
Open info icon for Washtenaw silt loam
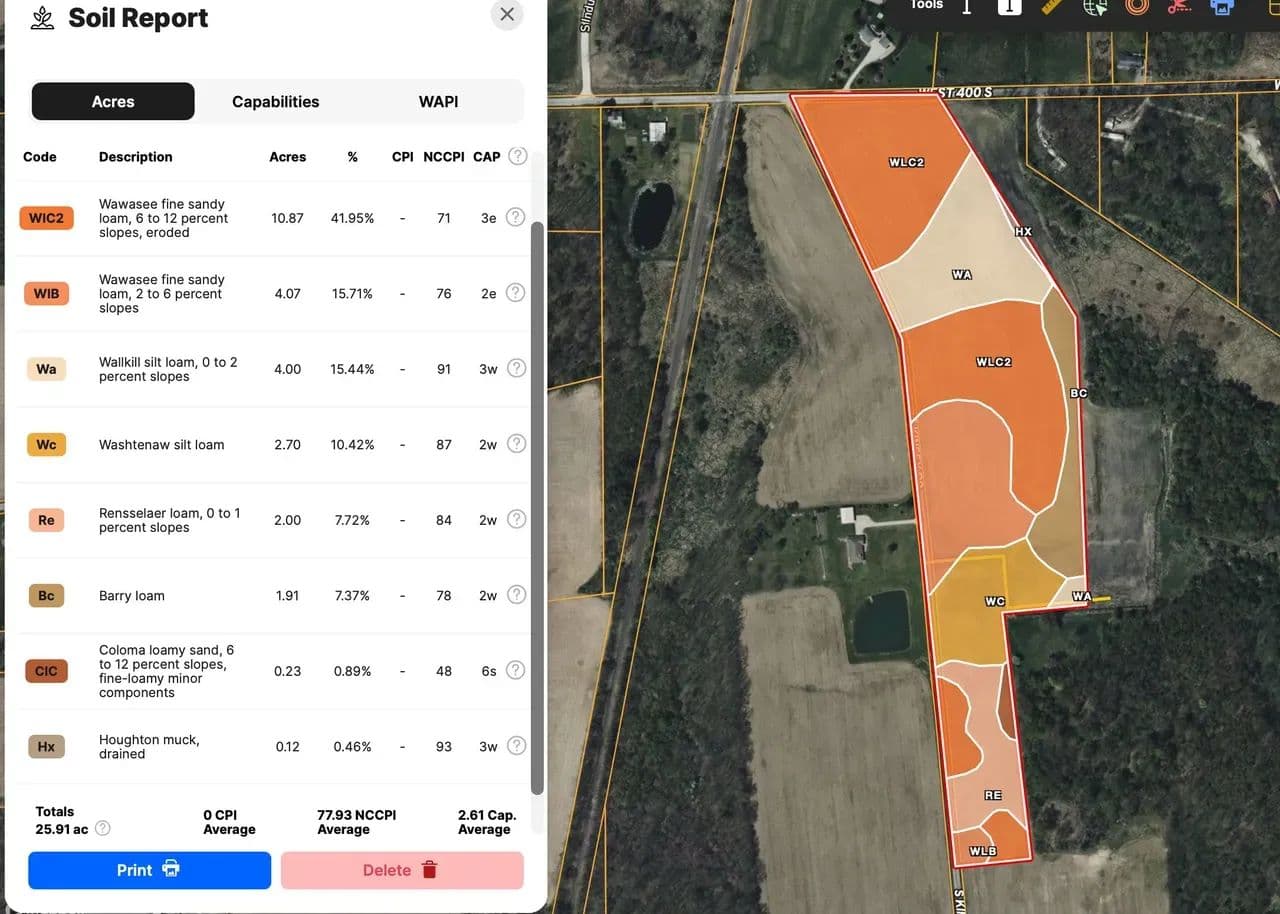[516, 444]
